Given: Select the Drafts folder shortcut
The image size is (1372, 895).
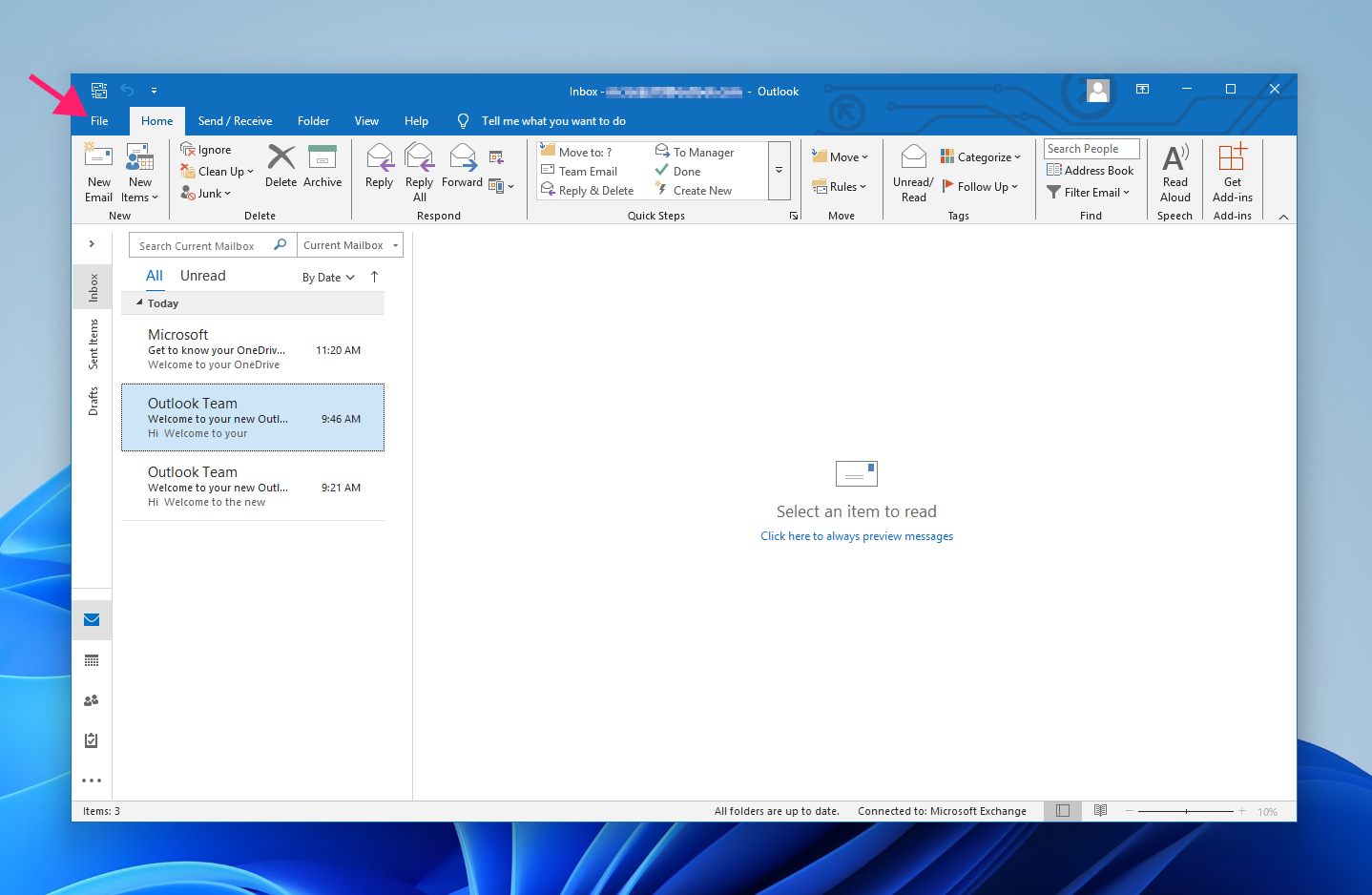Looking at the screenshot, I should 93,401.
